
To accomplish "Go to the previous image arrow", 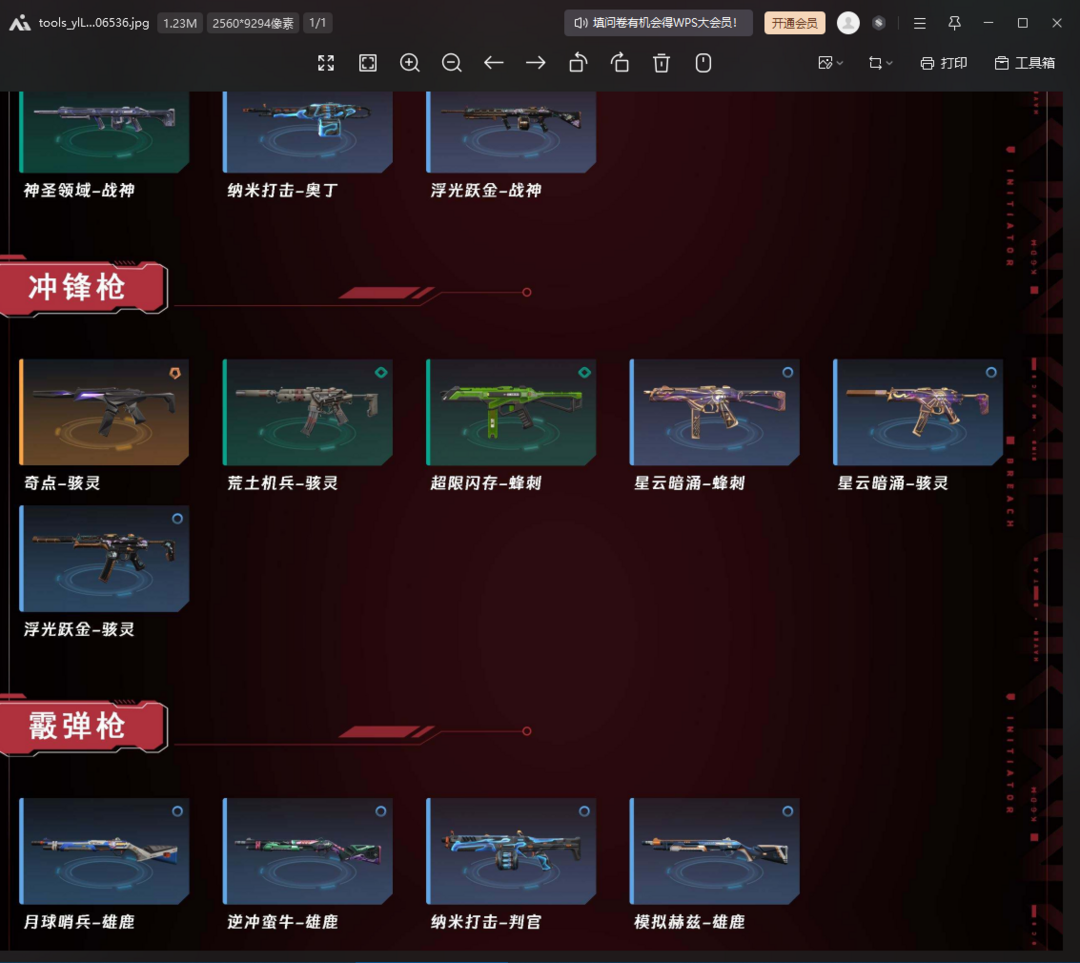I will 493,63.
